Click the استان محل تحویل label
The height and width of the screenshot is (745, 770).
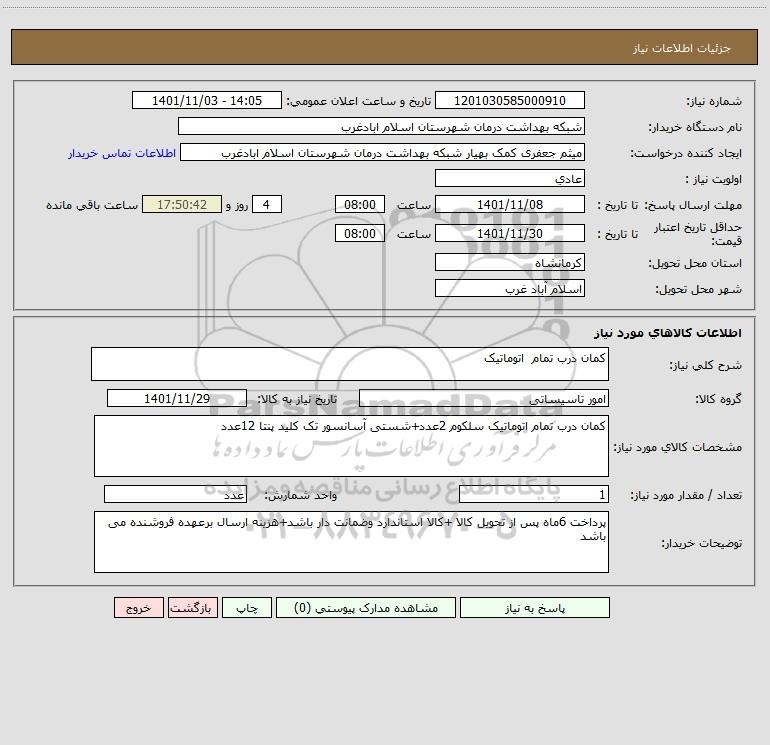click(x=695, y=264)
